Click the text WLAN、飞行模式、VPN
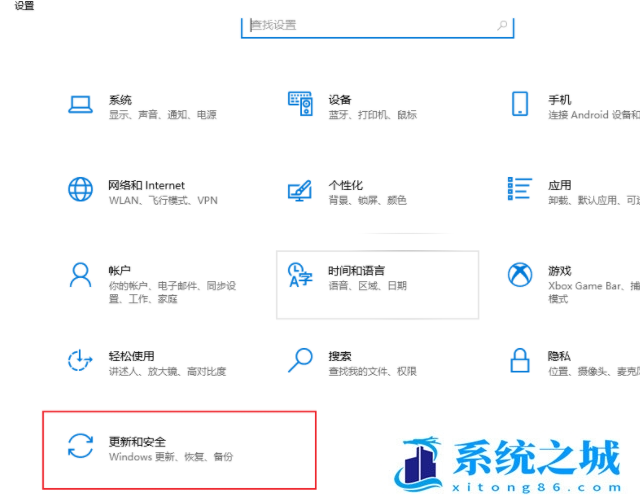640x500 pixels. (x=163, y=200)
